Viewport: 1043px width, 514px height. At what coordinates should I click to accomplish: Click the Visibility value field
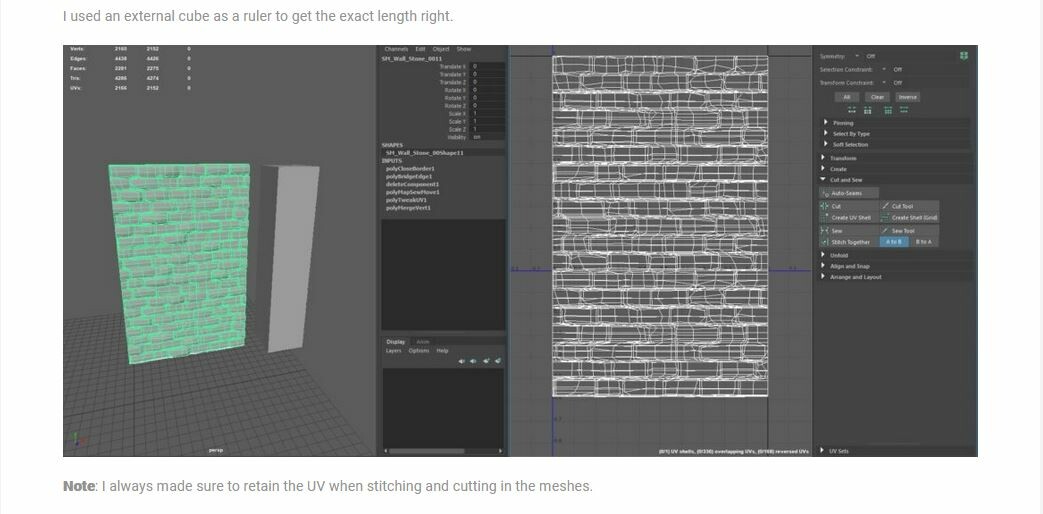[x=488, y=137]
